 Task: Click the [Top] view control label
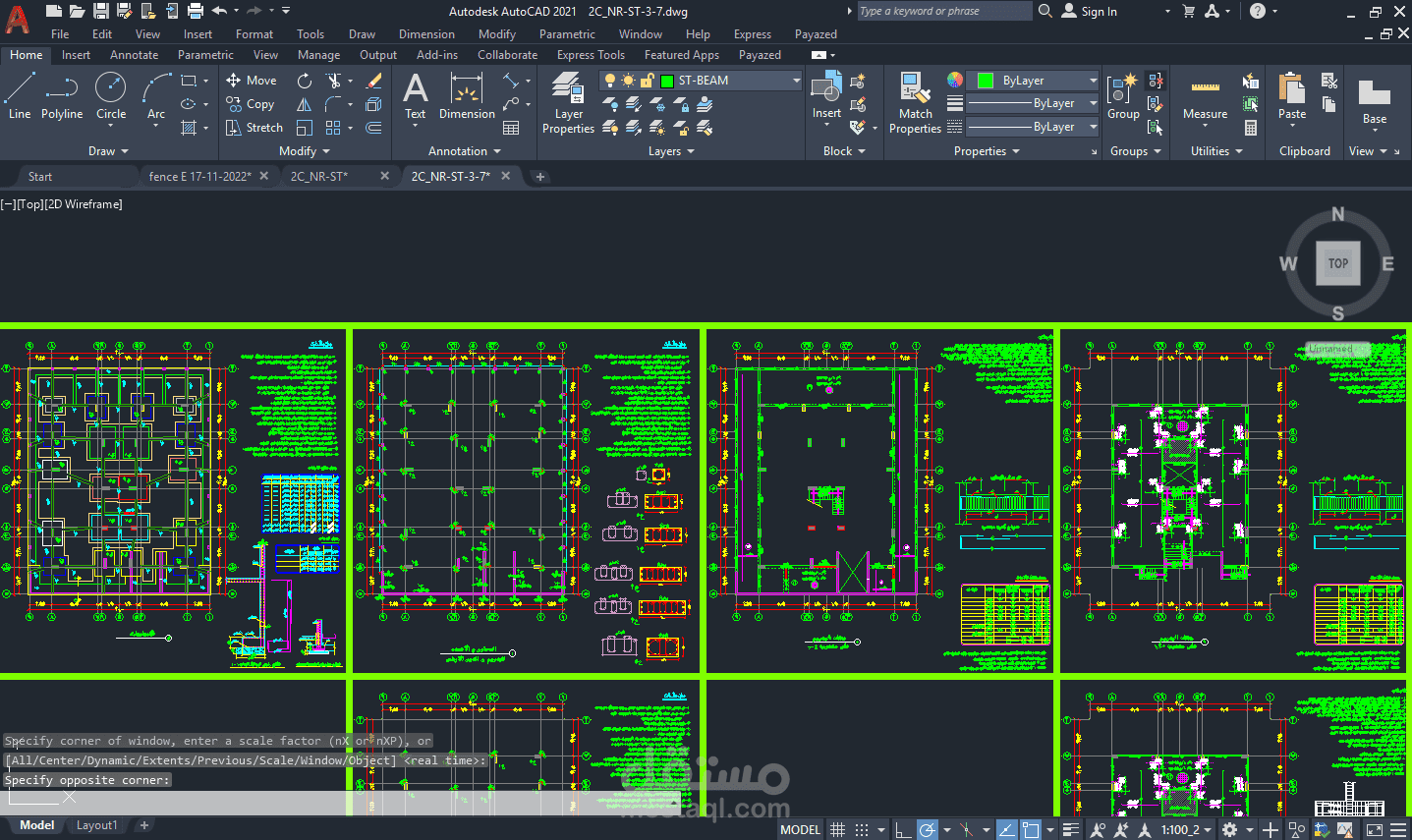point(30,204)
